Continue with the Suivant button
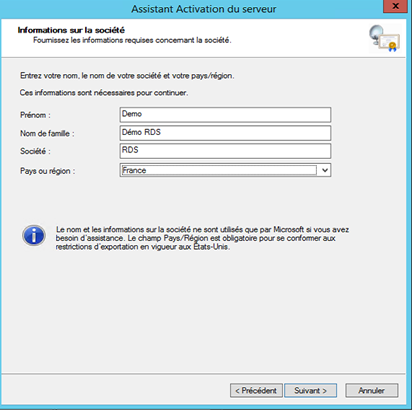Image resolution: width=412 pixels, height=410 pixels. click(x=310, y=390)
